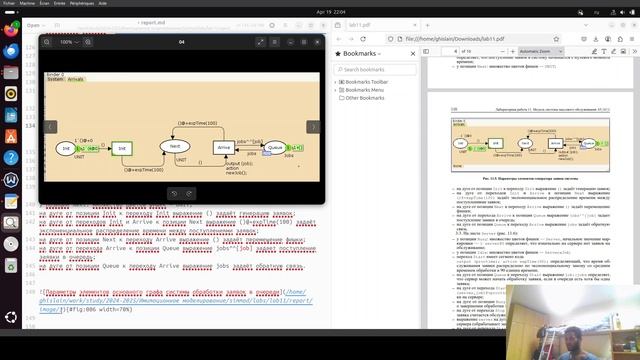Click new document icon in text editor
This screenshot has width=640, height=360.
(57, 25)
